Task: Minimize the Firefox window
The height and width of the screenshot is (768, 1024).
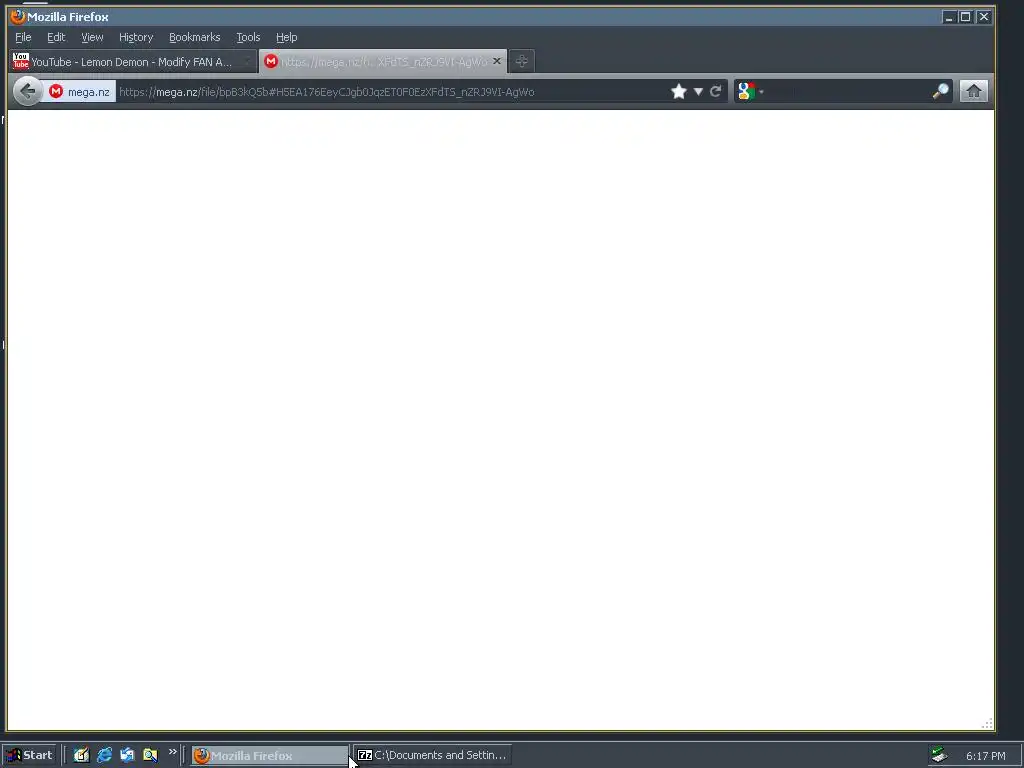Action: [949, 17]
